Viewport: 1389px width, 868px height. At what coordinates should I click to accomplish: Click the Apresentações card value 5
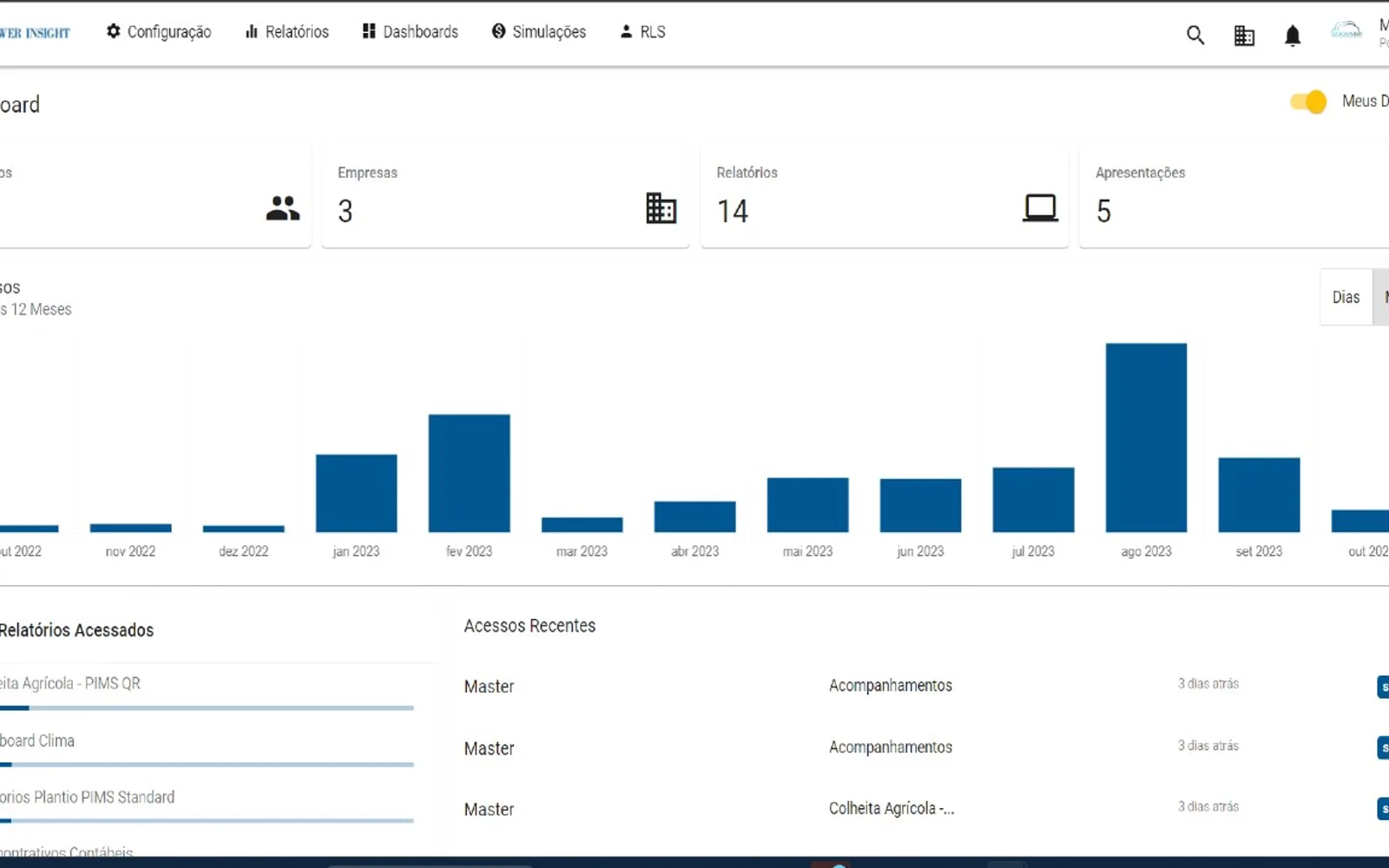coord(1103,211)
